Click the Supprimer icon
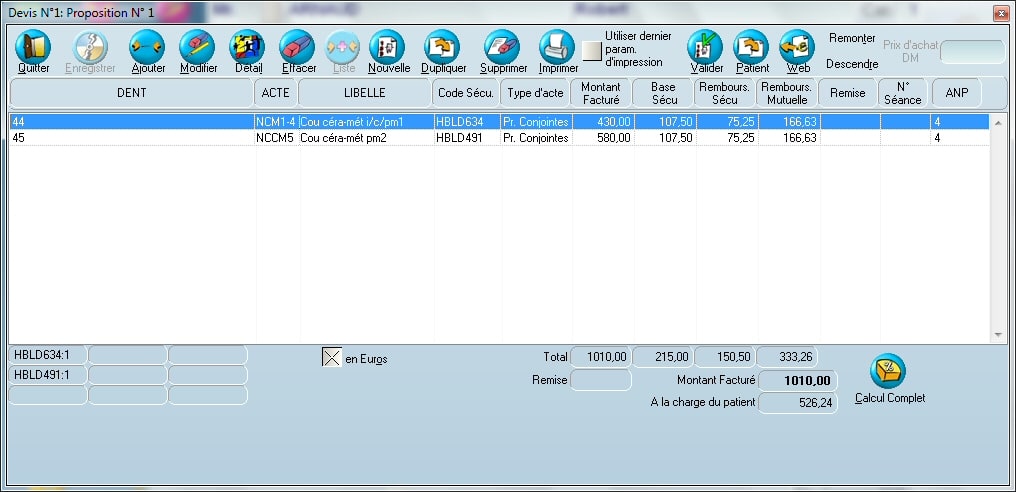The height and width of the screenshot is (492, 1016). 502,48
